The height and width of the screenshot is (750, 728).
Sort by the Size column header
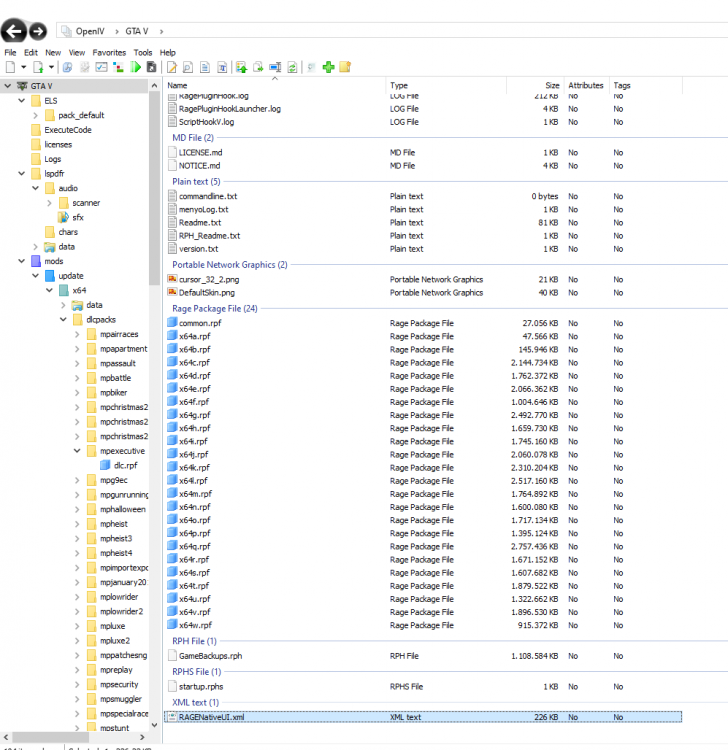535,86
